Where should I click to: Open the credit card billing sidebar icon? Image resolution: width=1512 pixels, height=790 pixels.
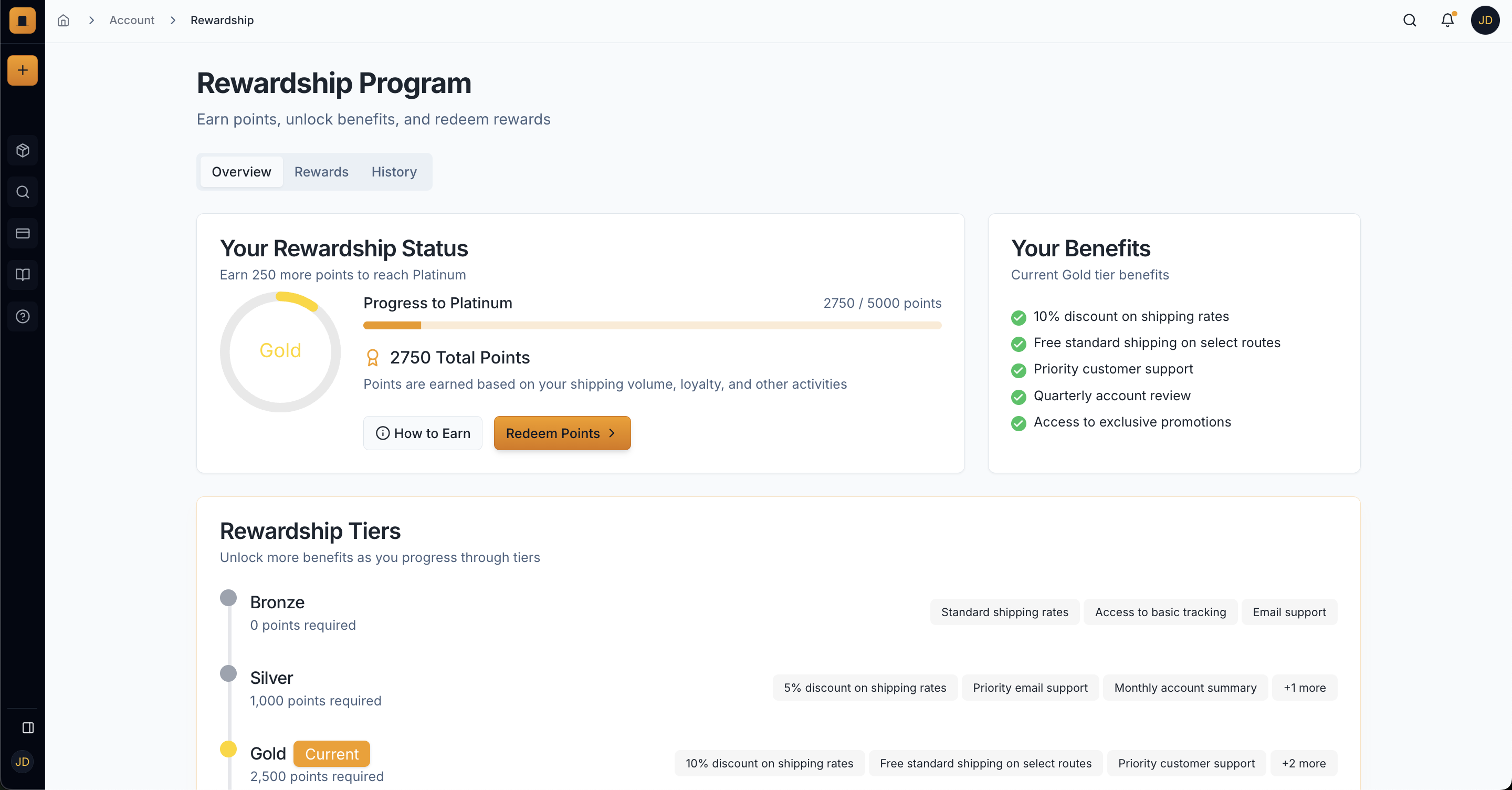click(x=22, y=234)
